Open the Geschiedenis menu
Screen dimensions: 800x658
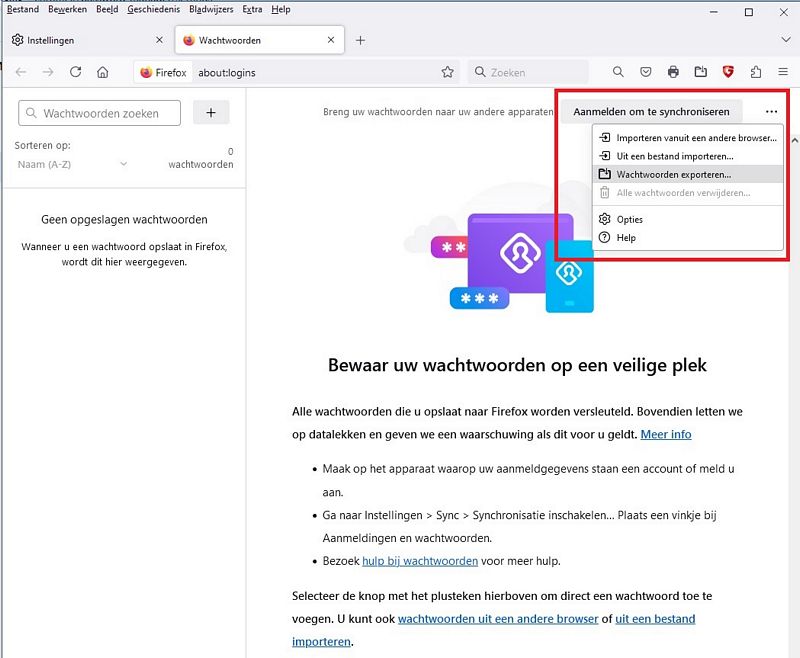pyautogui.click(x=154, y=9)
